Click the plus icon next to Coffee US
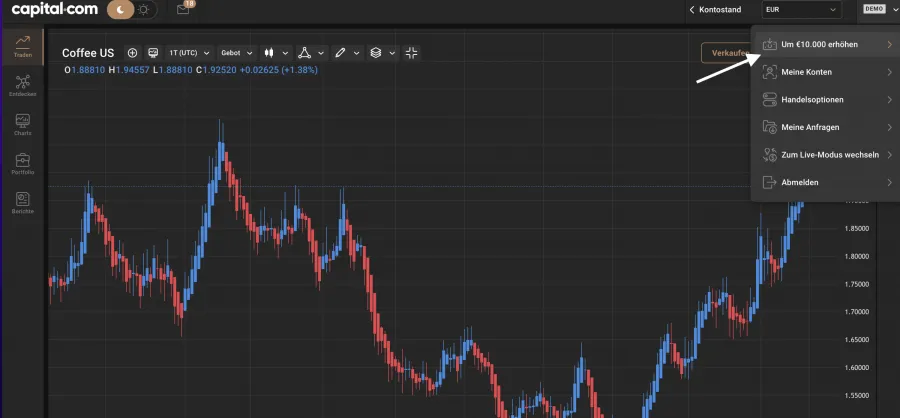Viewport: 900px width, 418px height. pos(132,52)
